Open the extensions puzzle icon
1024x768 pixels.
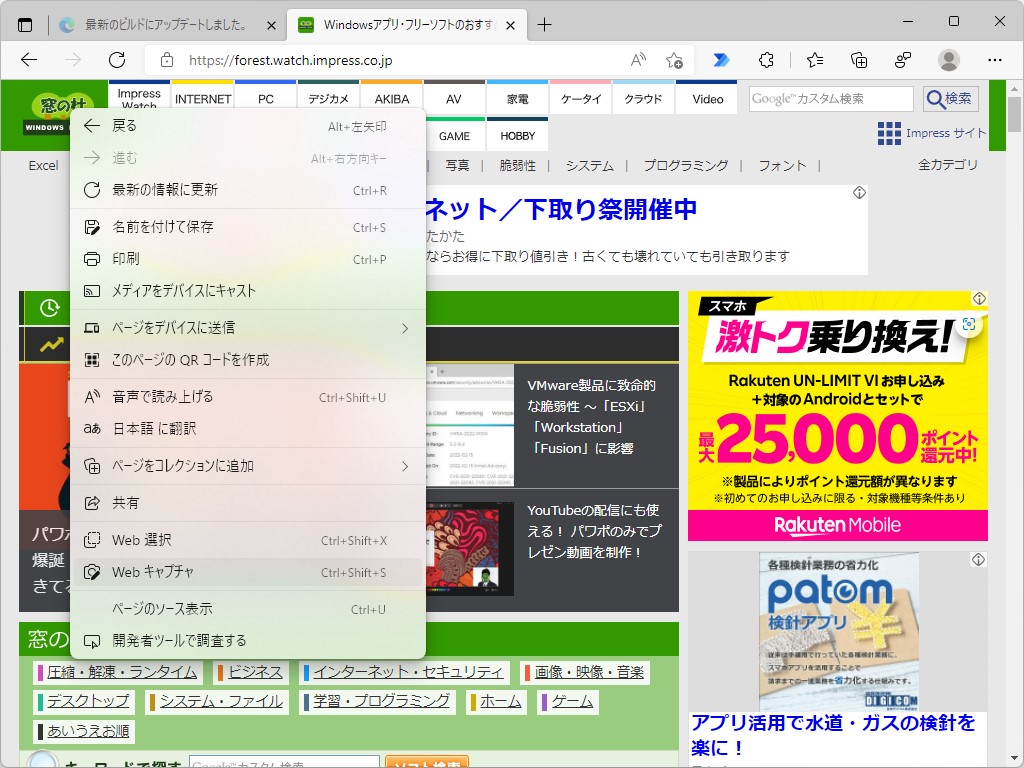click(766, 60)
